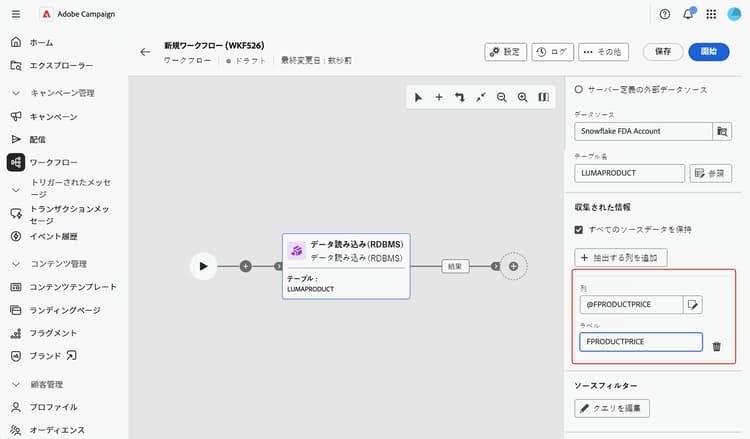Click the データソース field Snowflake FDA Account
Image resolution: width=750 pixels, height=439 pixels.
[x=643, y=131]
